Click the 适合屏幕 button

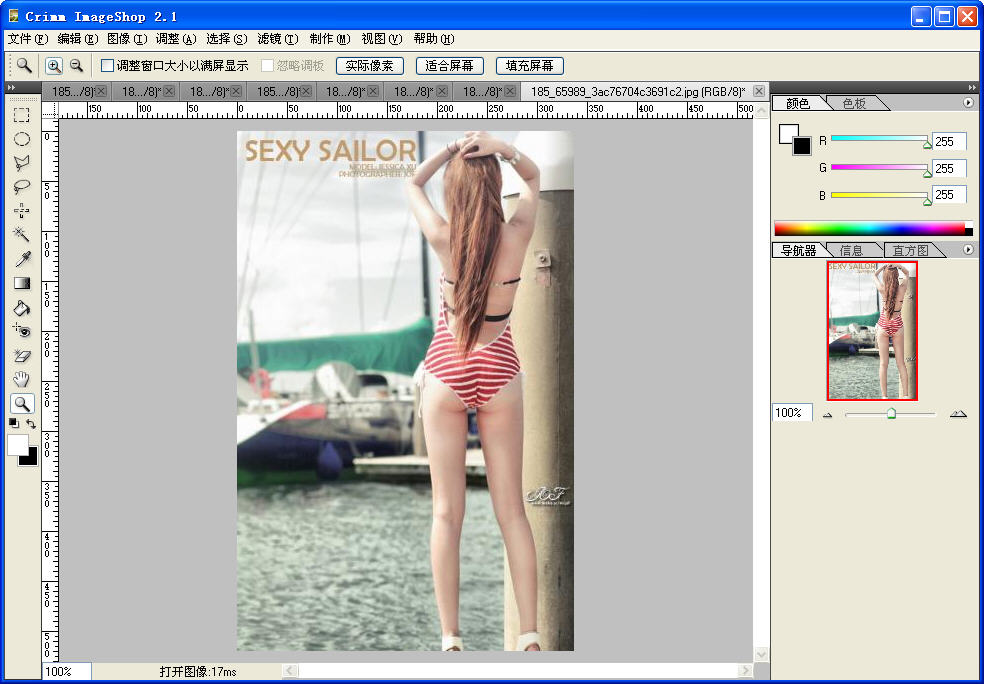[449, 66]
